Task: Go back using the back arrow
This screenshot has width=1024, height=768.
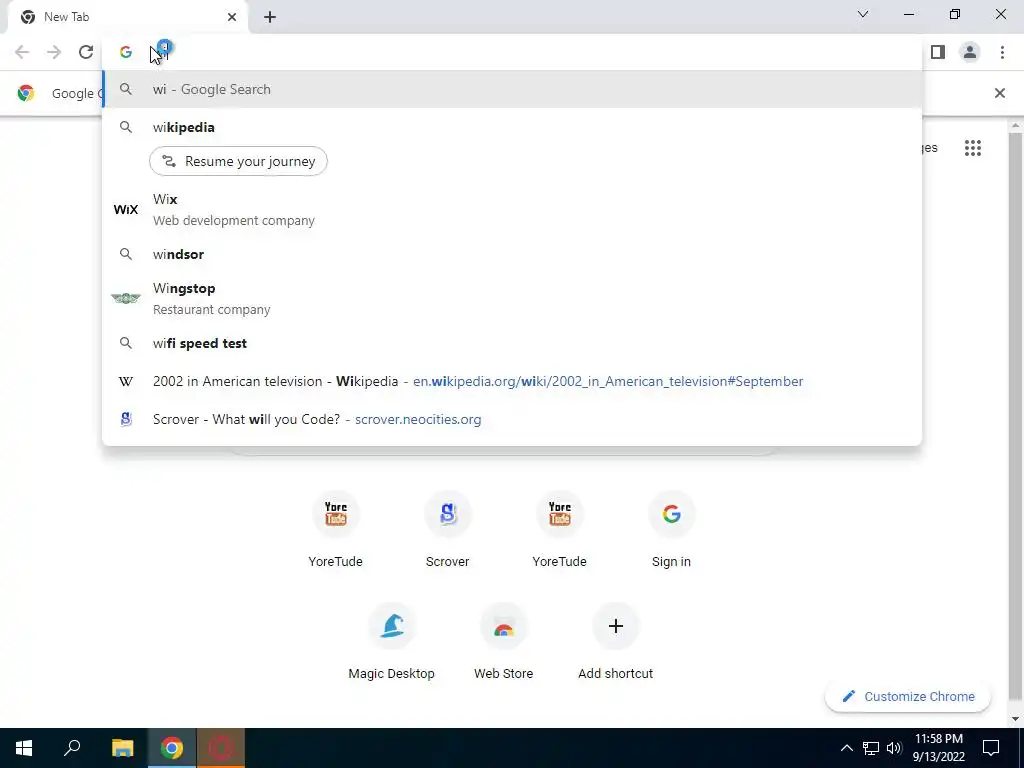Action: pyautogui.click(x=22, y=52)
